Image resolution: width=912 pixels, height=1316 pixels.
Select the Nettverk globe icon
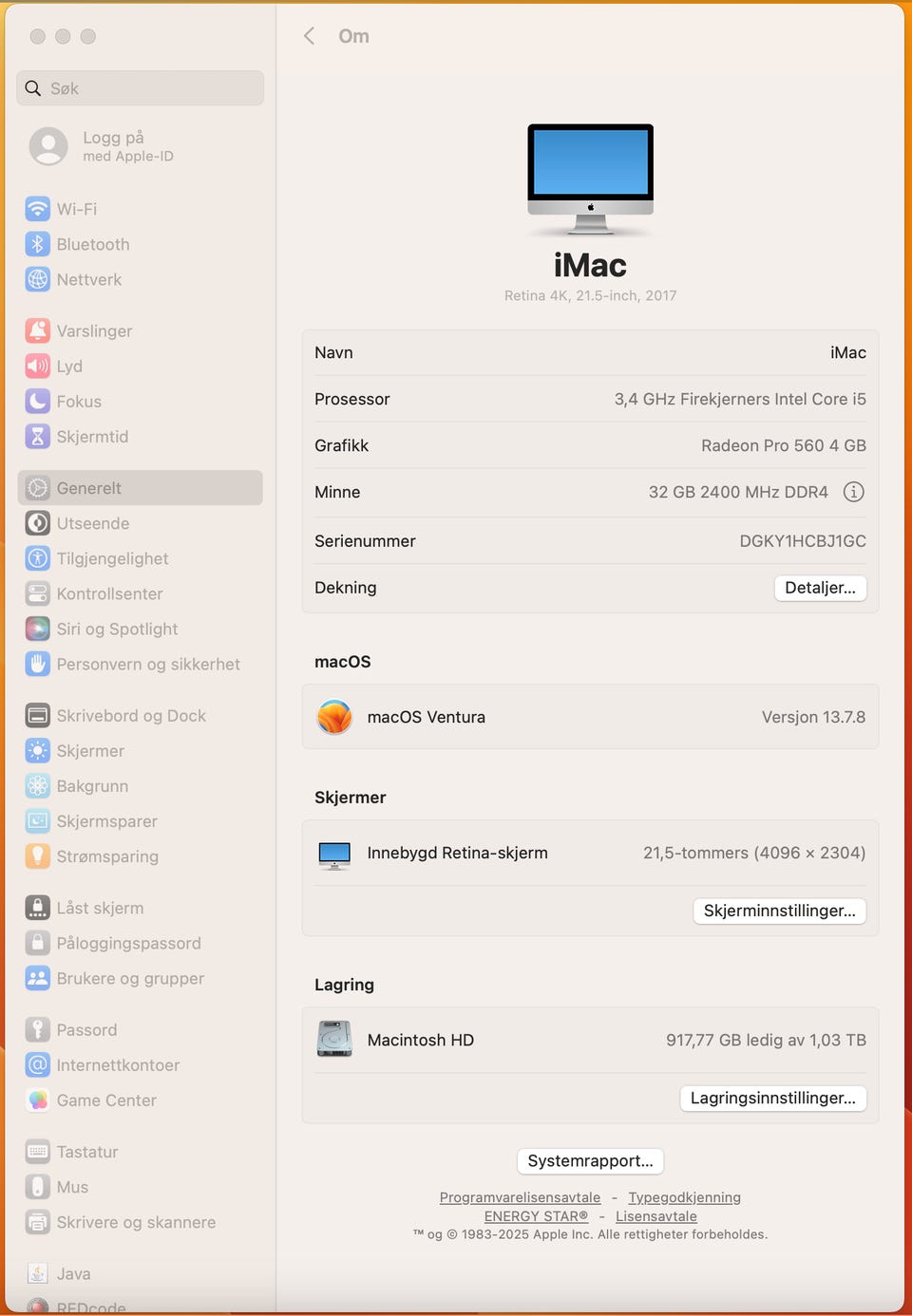[x=37, y=279]
